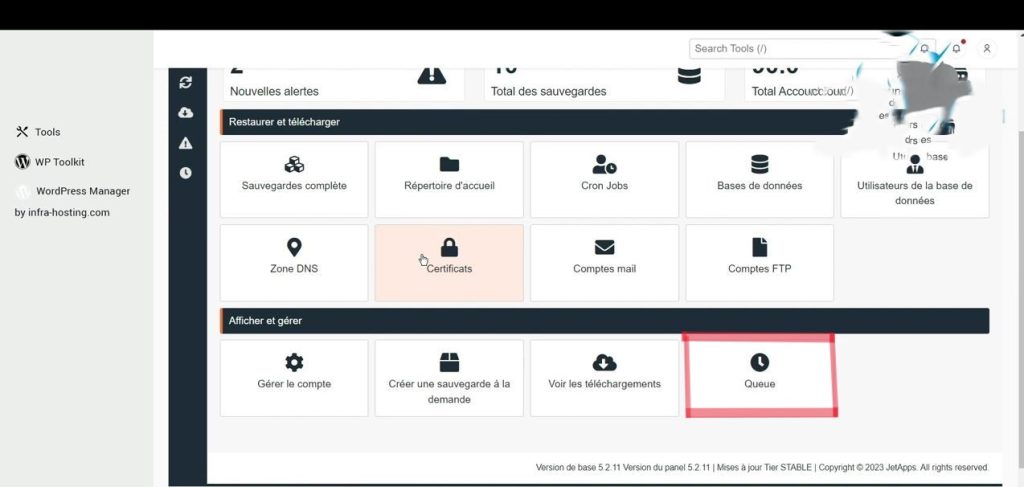This screenshot has width=1024, height=487.
Task: Click the clock icon in dark sidebar
Action: [185, 173]
